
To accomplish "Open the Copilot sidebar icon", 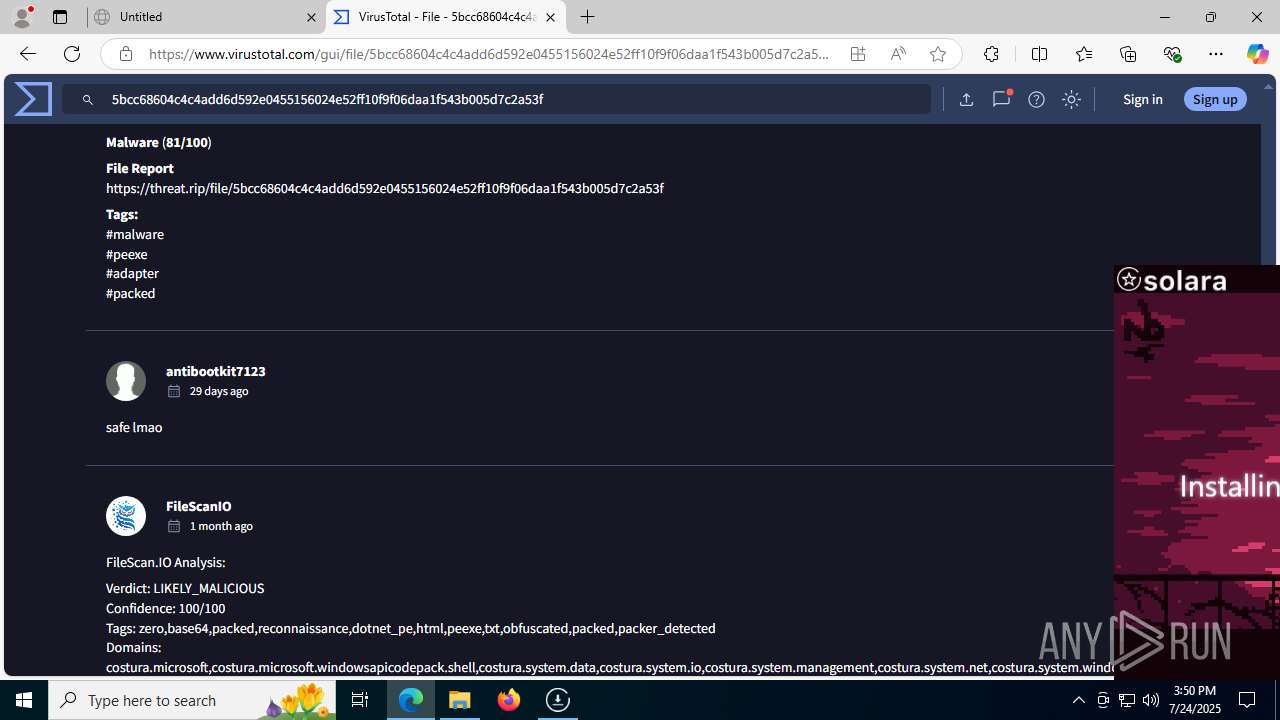I will click(x=1257, y=54).
